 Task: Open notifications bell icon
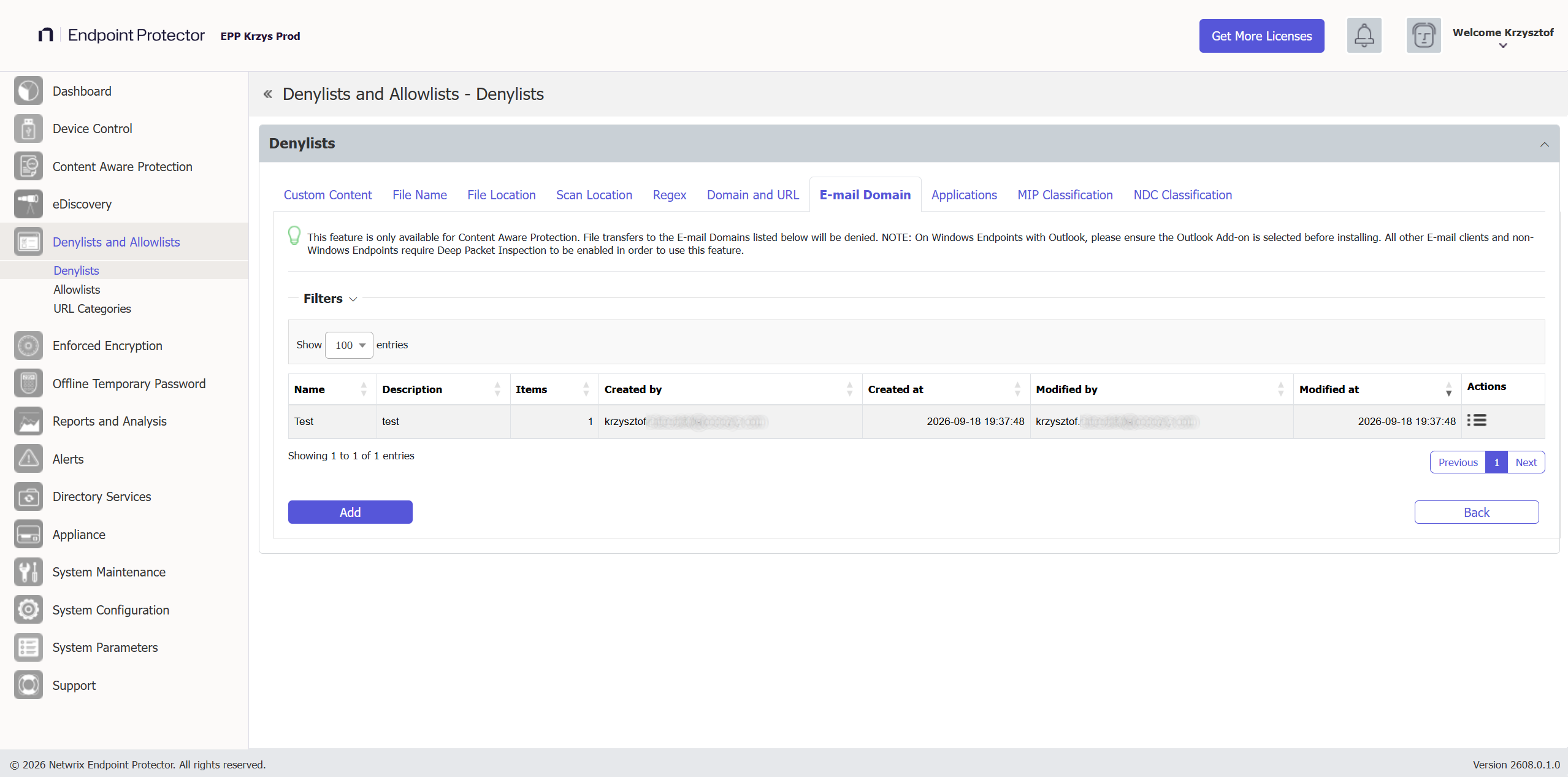1364,36
